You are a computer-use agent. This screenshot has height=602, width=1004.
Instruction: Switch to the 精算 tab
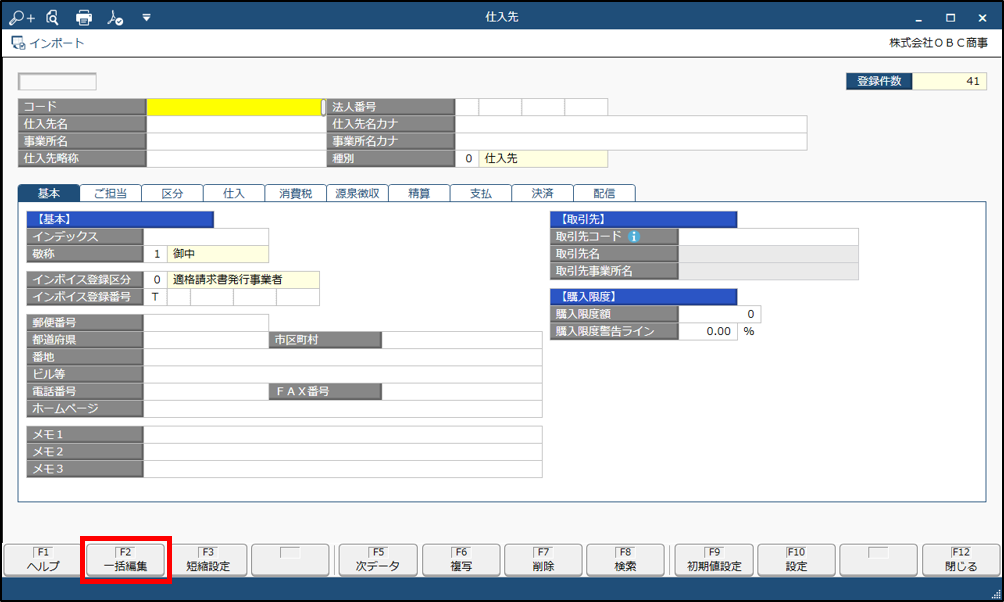[419, 193]
